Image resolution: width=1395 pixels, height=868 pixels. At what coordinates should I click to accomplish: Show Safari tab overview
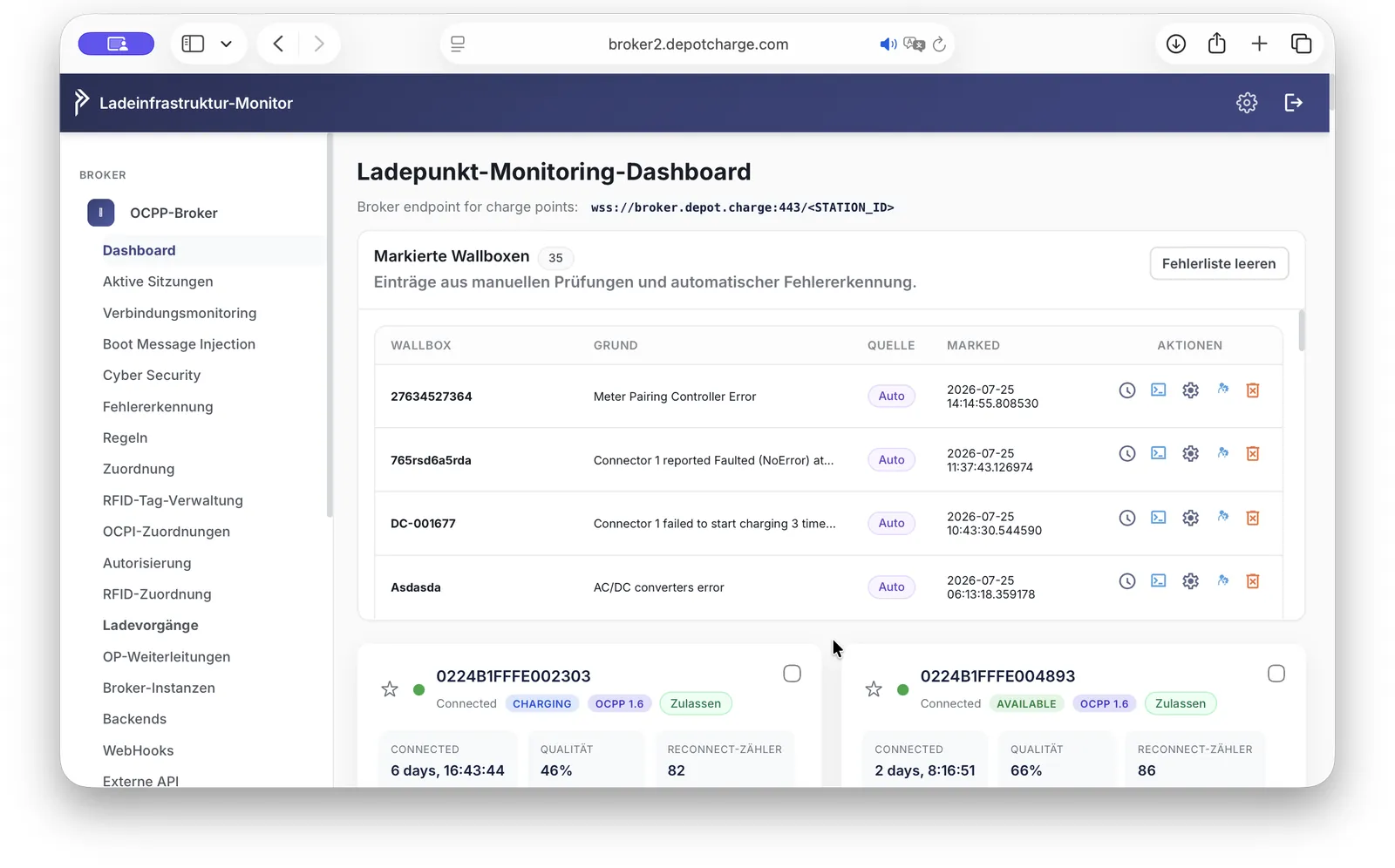coord(1301,44)
